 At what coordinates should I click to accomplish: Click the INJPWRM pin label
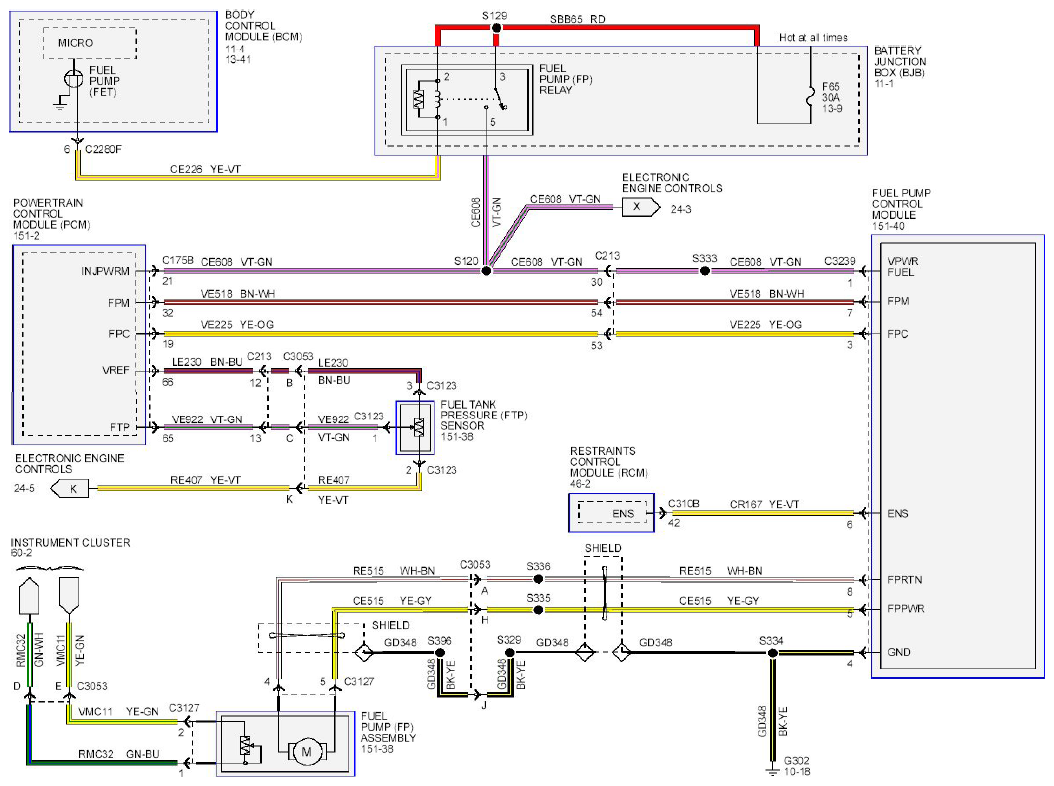coord(106,272)
